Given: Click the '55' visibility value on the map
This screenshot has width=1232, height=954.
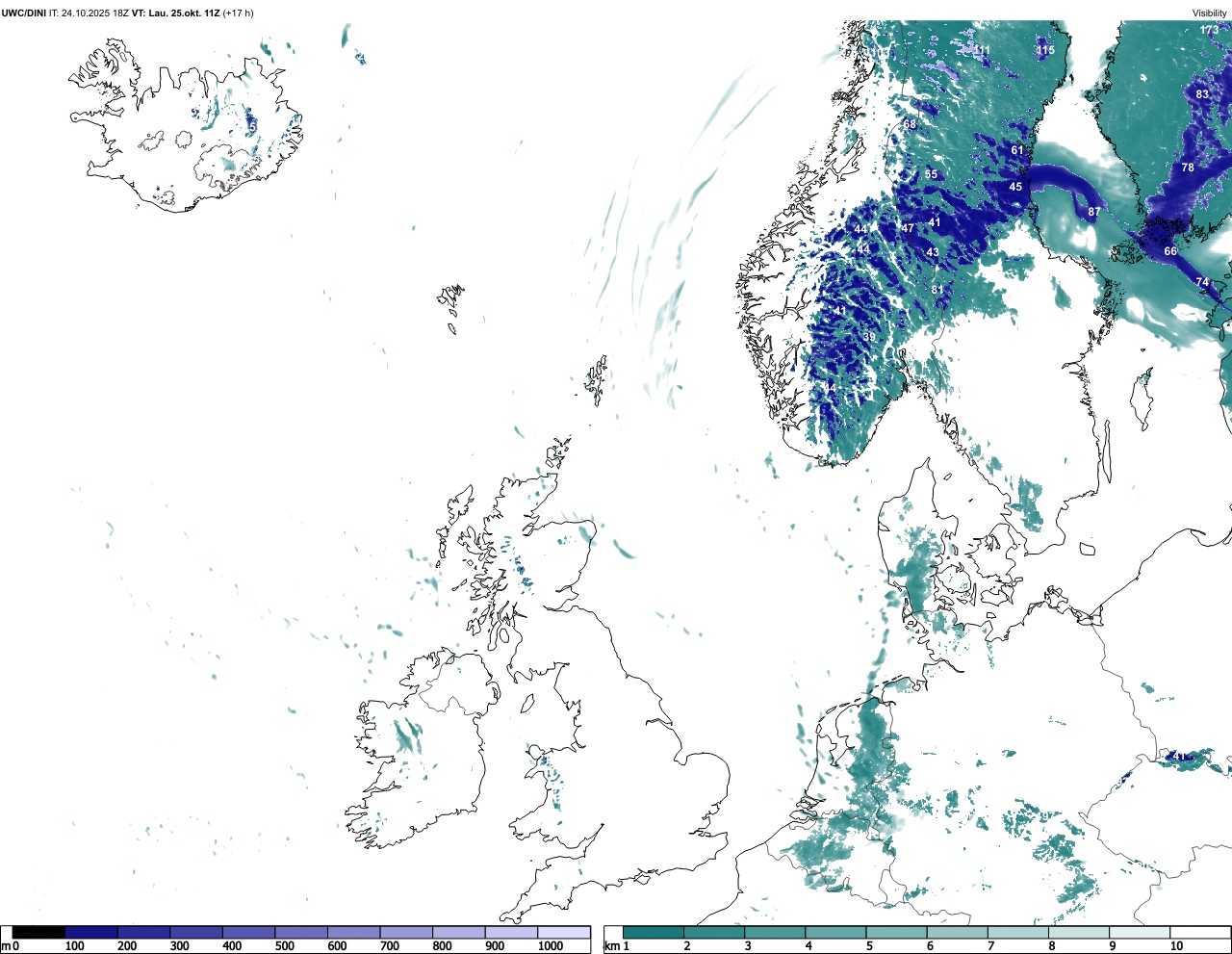Looking at the screenshot, I should [931, 174].
